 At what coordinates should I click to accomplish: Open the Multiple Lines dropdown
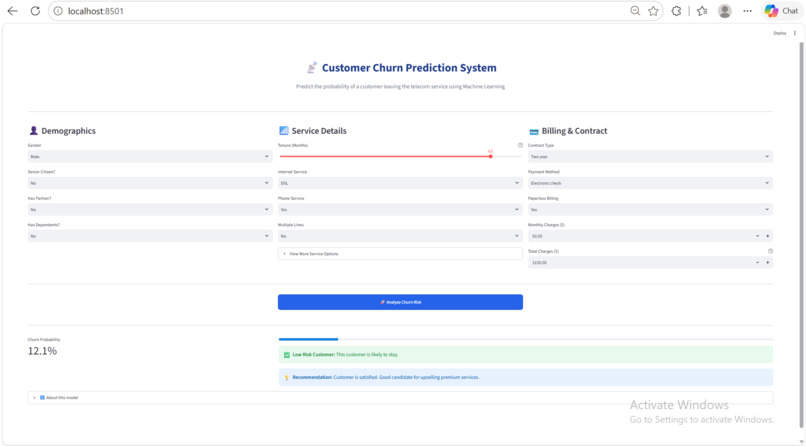400,236
